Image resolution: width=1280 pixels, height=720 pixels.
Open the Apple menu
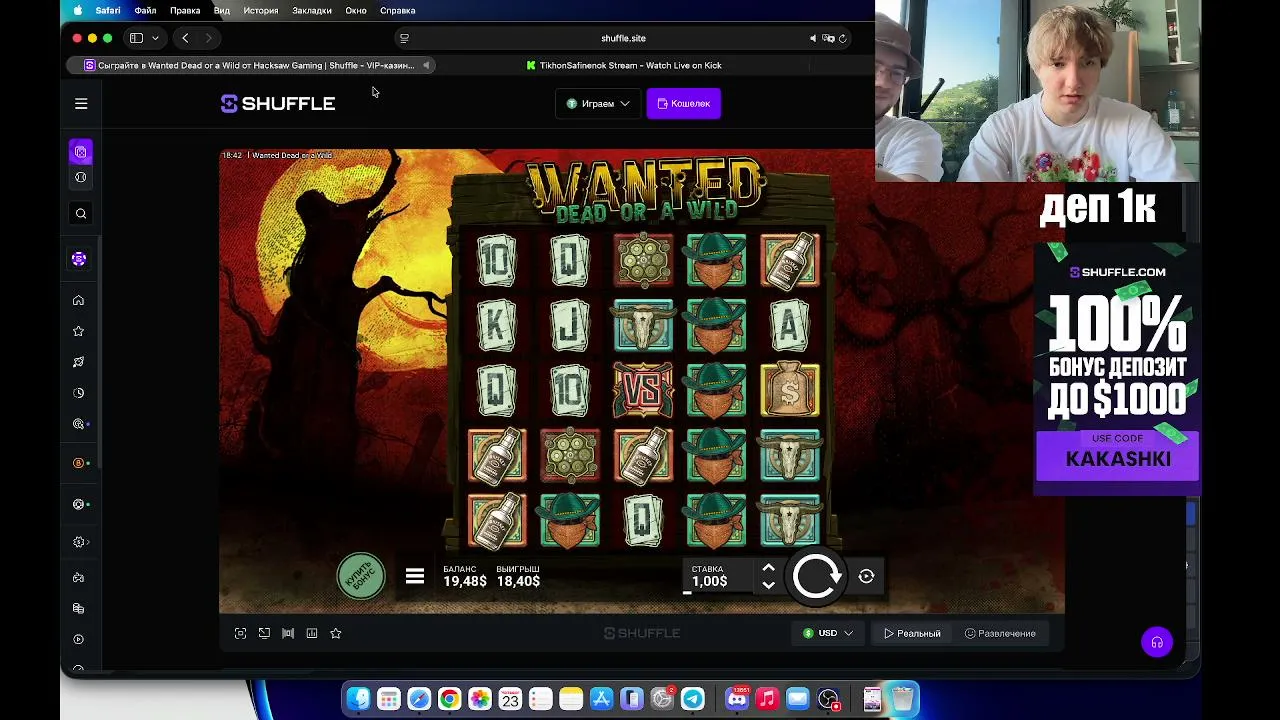click(78, 10)
